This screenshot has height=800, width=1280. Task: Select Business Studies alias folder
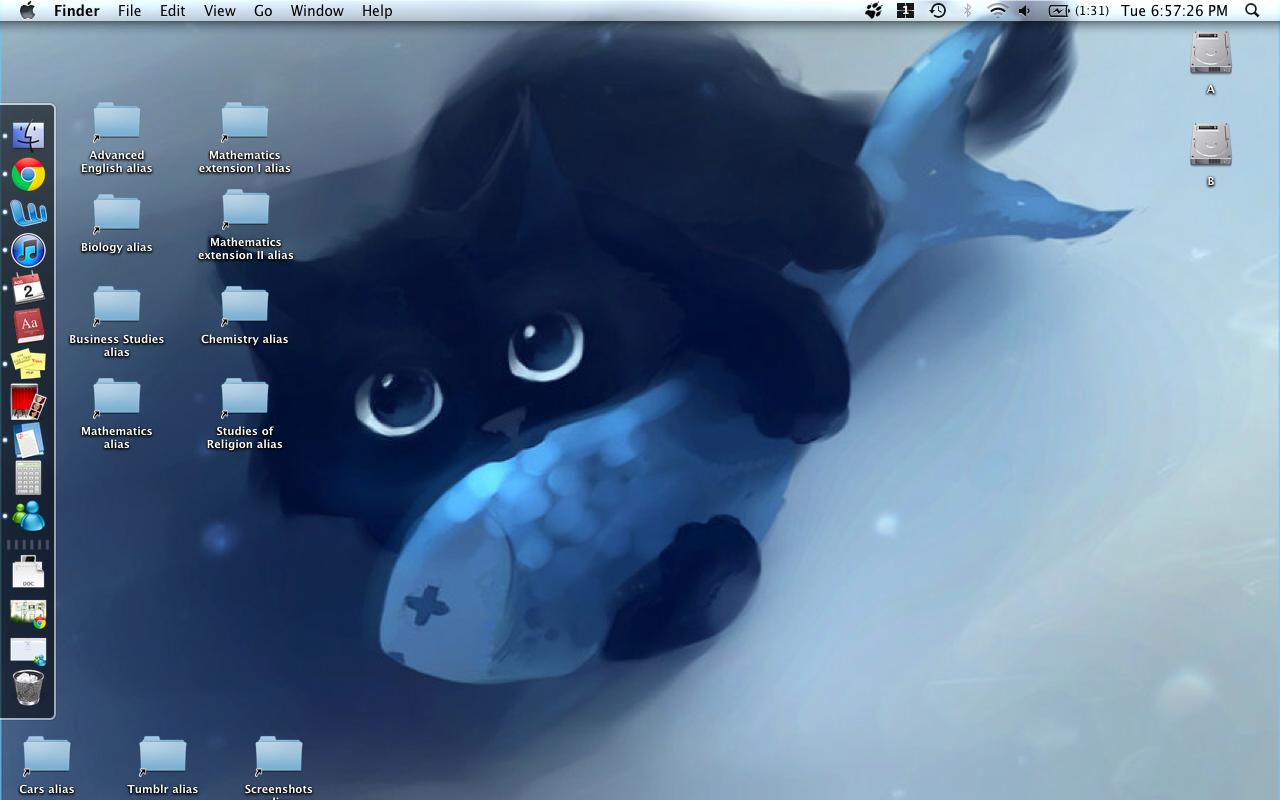(117, 321)
